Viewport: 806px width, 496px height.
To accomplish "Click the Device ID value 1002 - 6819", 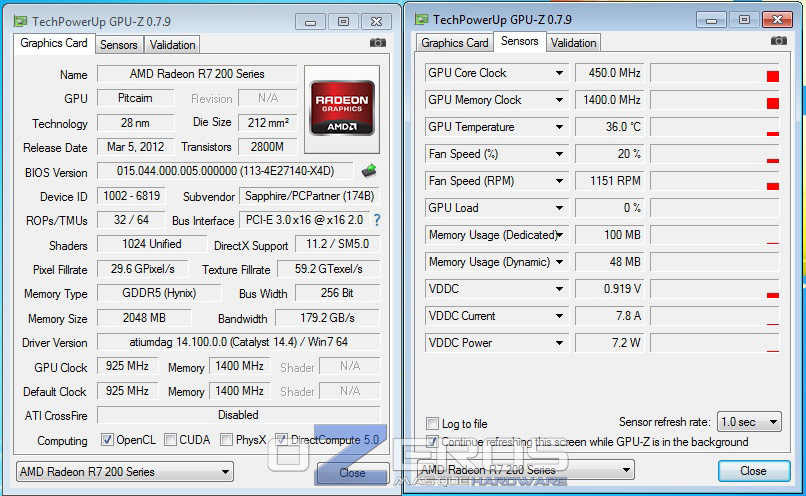I will 131,196.
